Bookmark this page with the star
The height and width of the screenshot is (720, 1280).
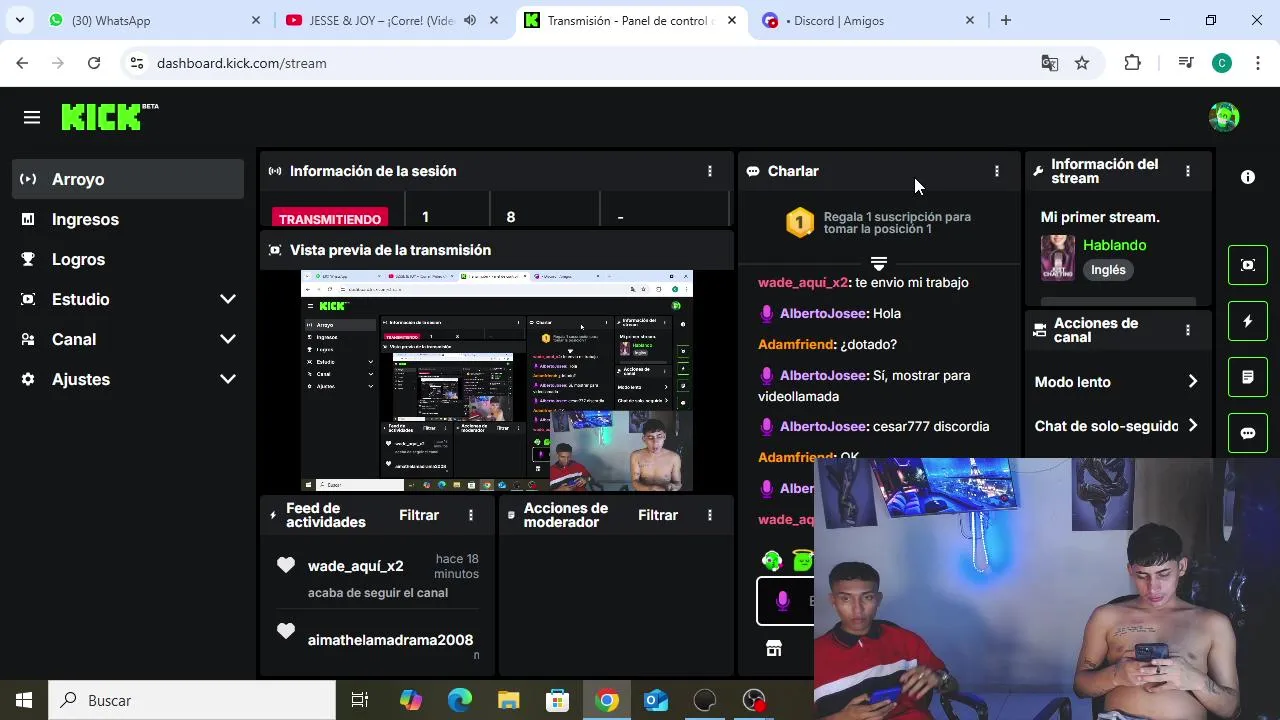point(1082,63)
